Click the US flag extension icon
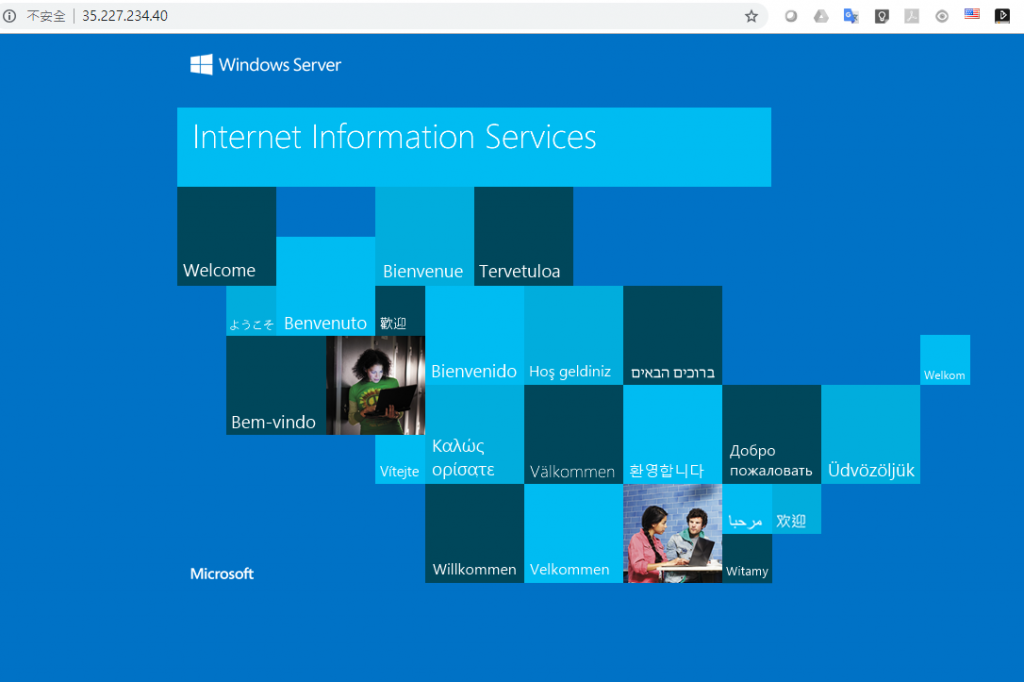This screenshot has width=1024, height=682. point(972,14)
